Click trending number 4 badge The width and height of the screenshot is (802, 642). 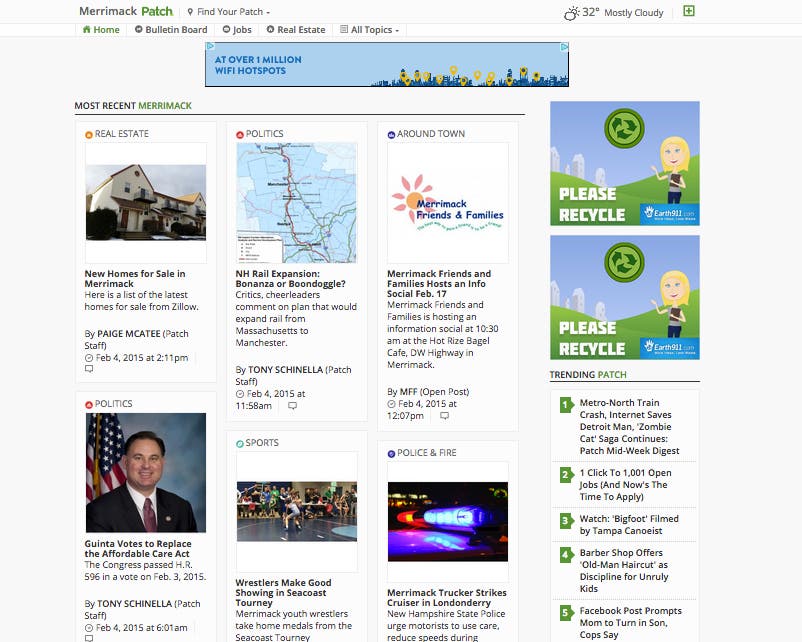click(x=566, y=555)
